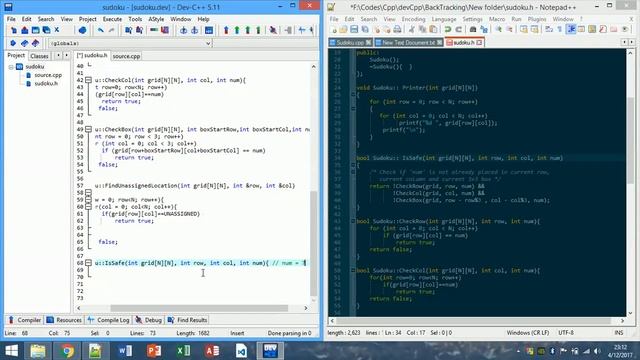Switch to New Text Document.txt tab
Image resolution: width=640 pixels, height=360 pixels.
click(x=409, y=42)
